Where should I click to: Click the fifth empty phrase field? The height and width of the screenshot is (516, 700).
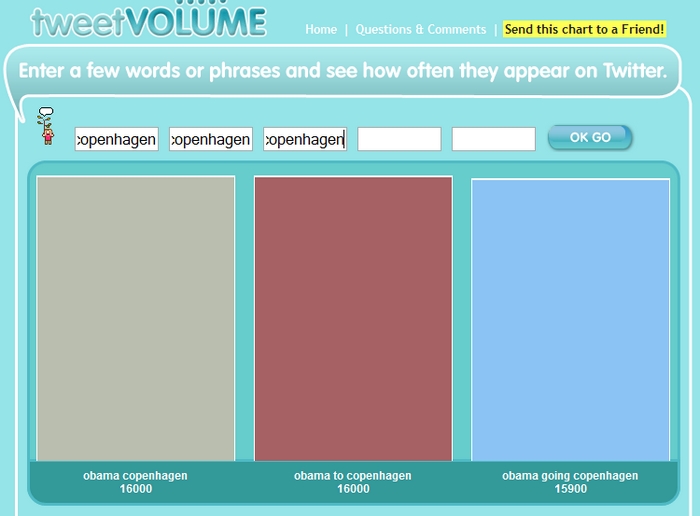click(494, 139)
